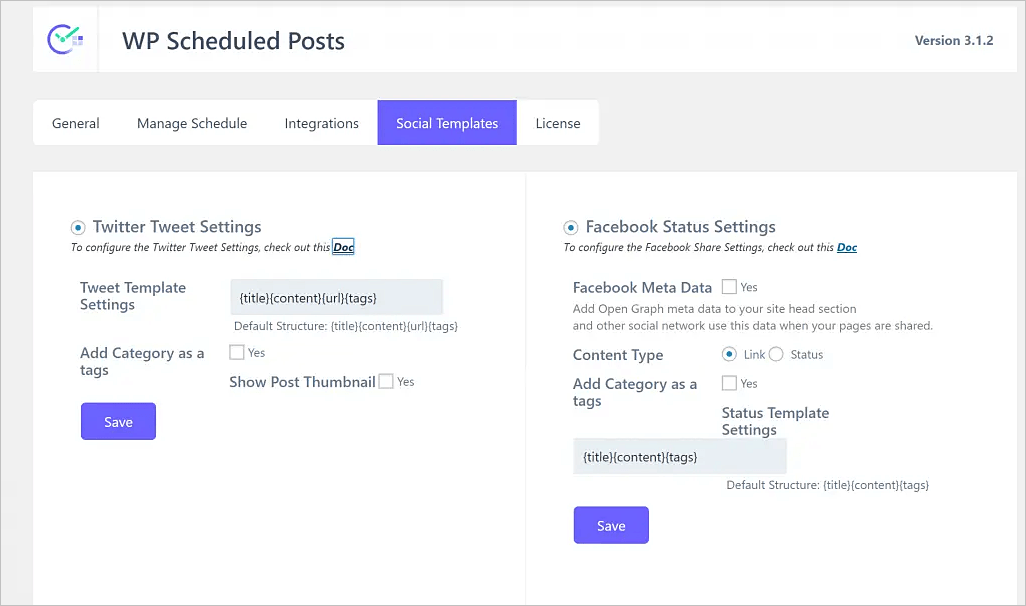
Task: Go to the License tab
Action: 558,123
